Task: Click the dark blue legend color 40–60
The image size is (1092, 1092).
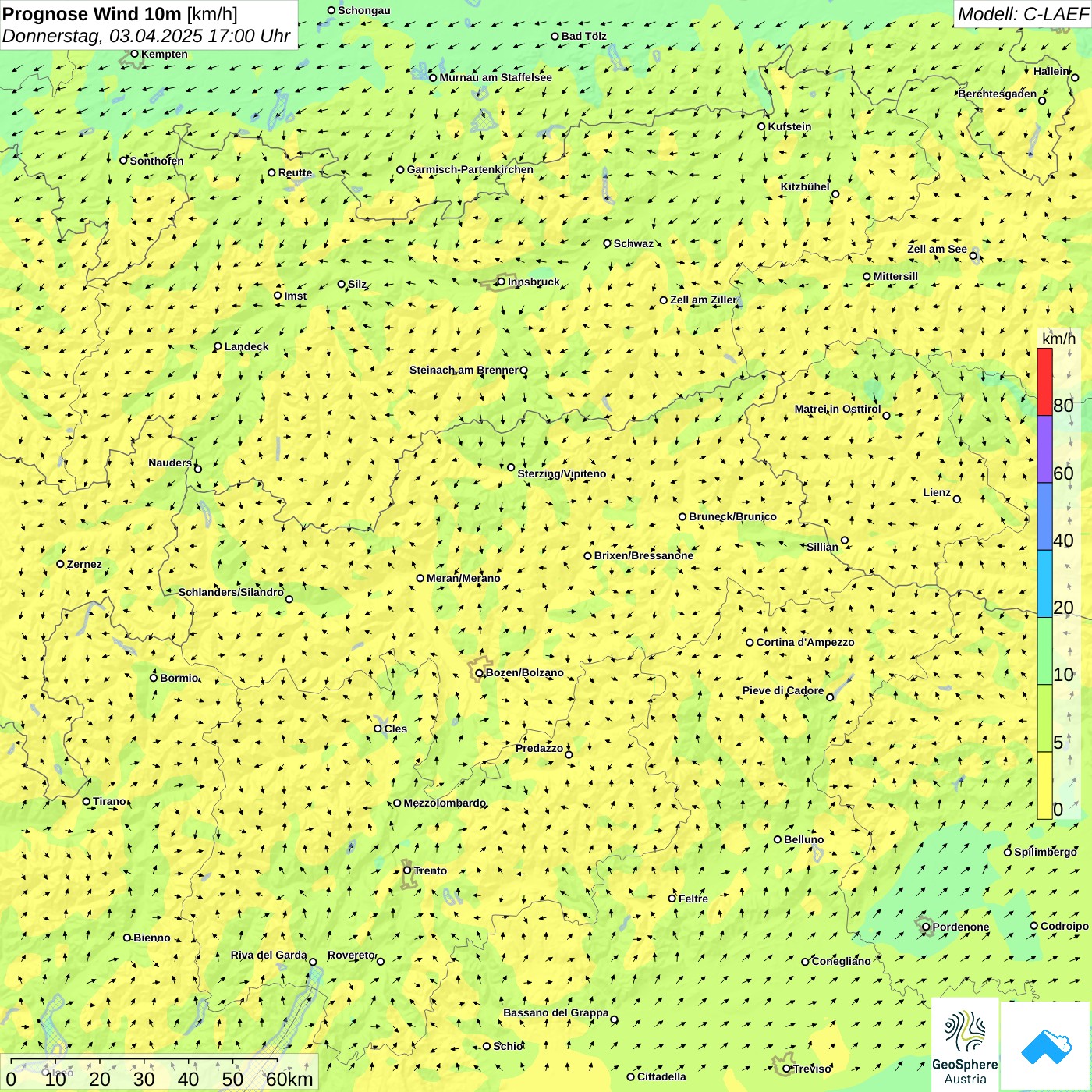Action: click(1044, 516)
